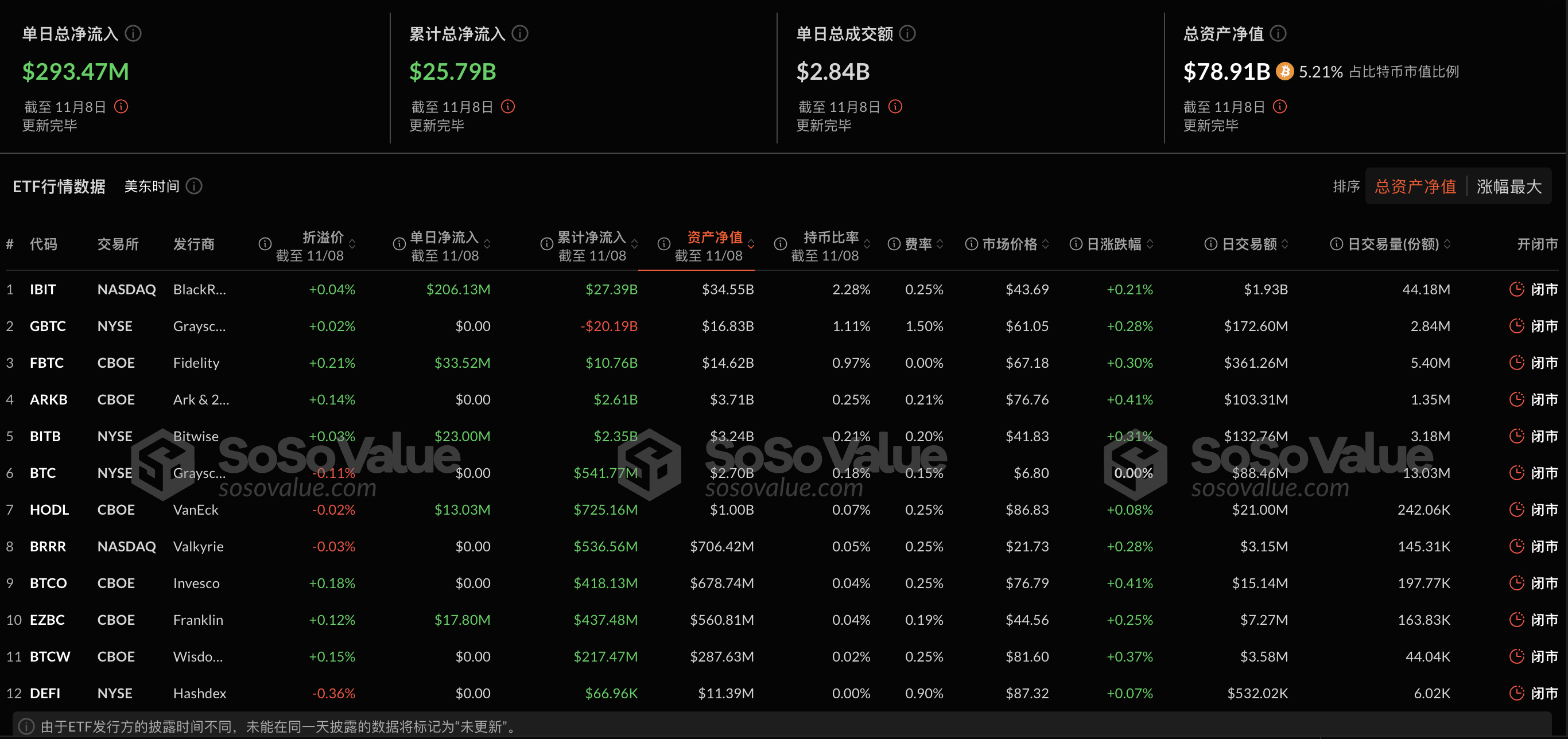Open the 日涨跌幅 column sort control

(x=1149, y=243)
